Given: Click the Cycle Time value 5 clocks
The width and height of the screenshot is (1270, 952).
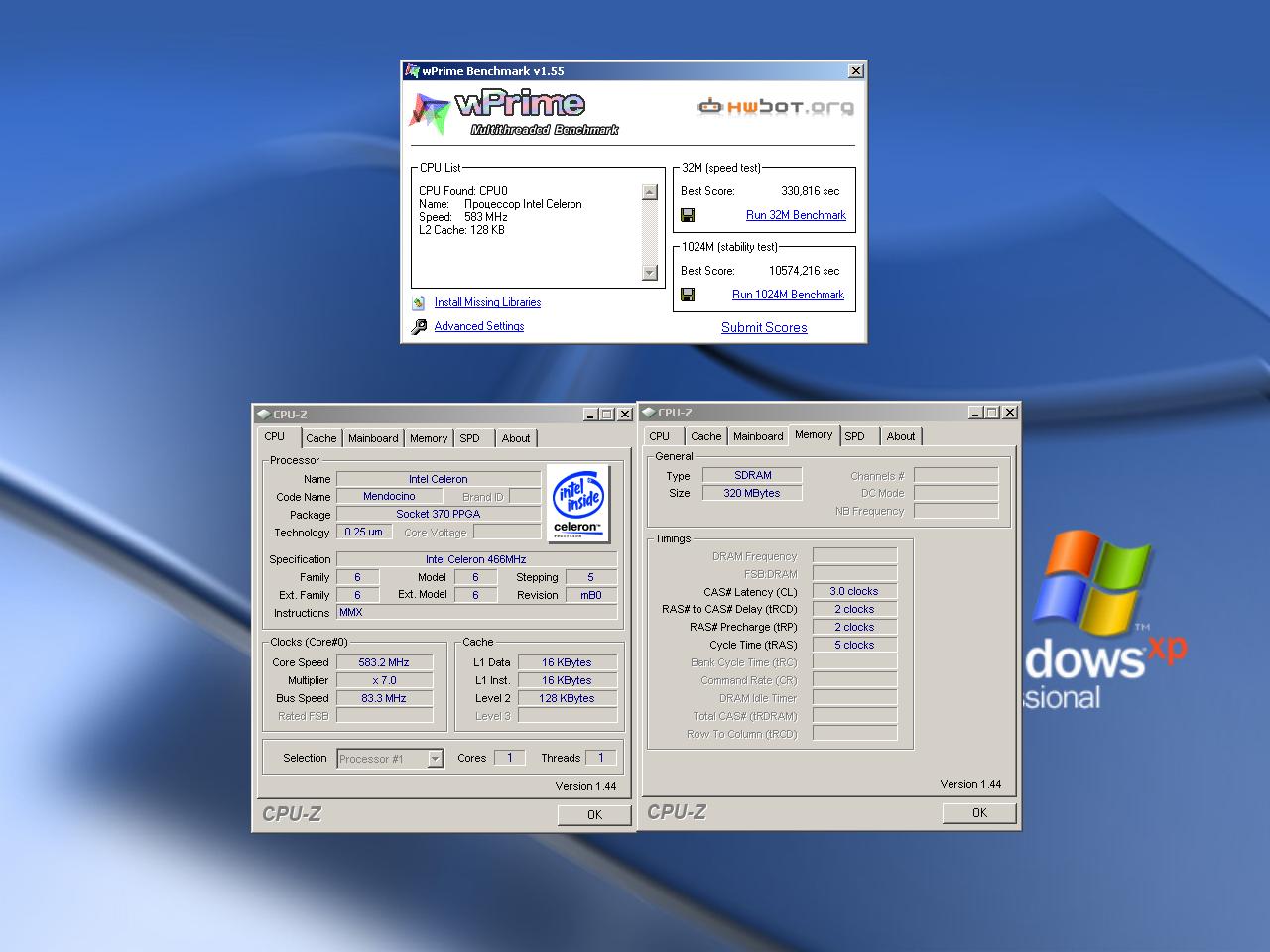Looking at the screenshot, I should click(x=854, y=645).
